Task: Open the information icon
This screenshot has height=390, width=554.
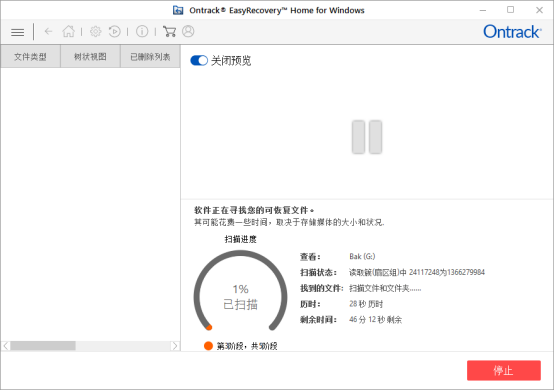Action: pos(142,31)
